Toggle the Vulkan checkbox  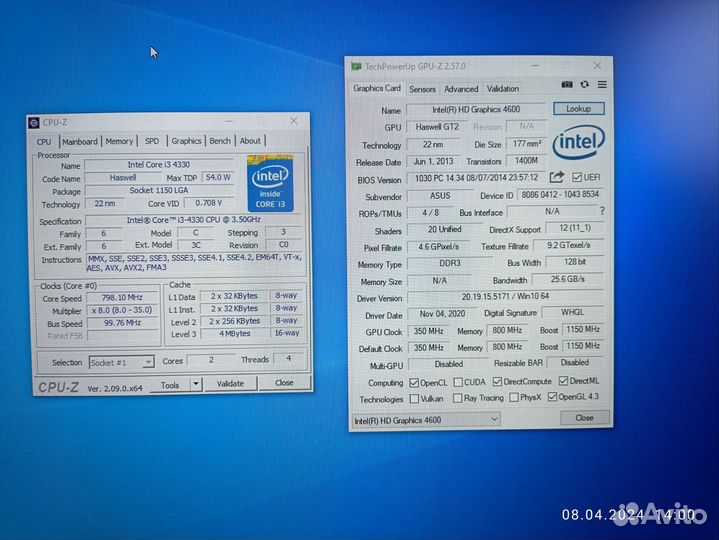pyautogui.click(x=414, y=398)
